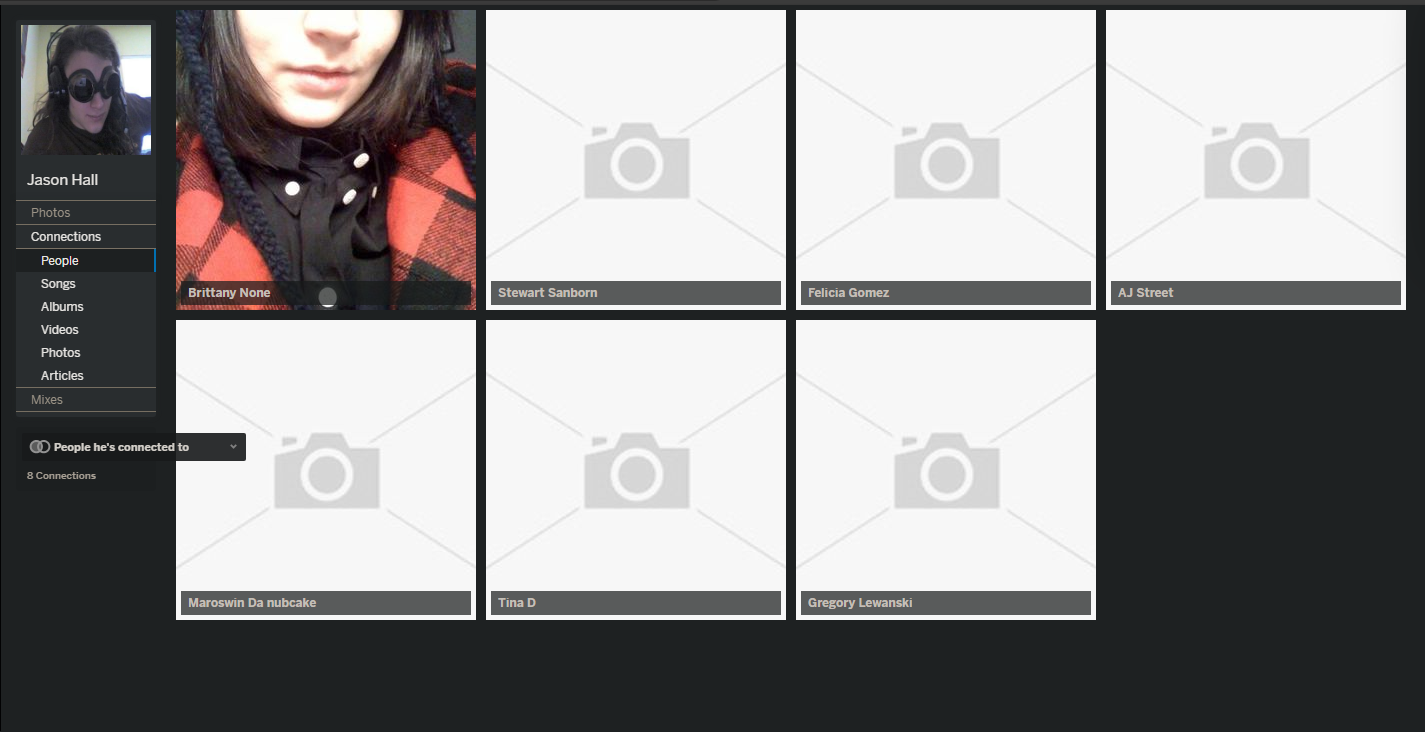Click the Felicia Gomez name label
Image resolution: width=1425 pixels, height=732 pixels.
pyautogui.click(x=849, y=293)
